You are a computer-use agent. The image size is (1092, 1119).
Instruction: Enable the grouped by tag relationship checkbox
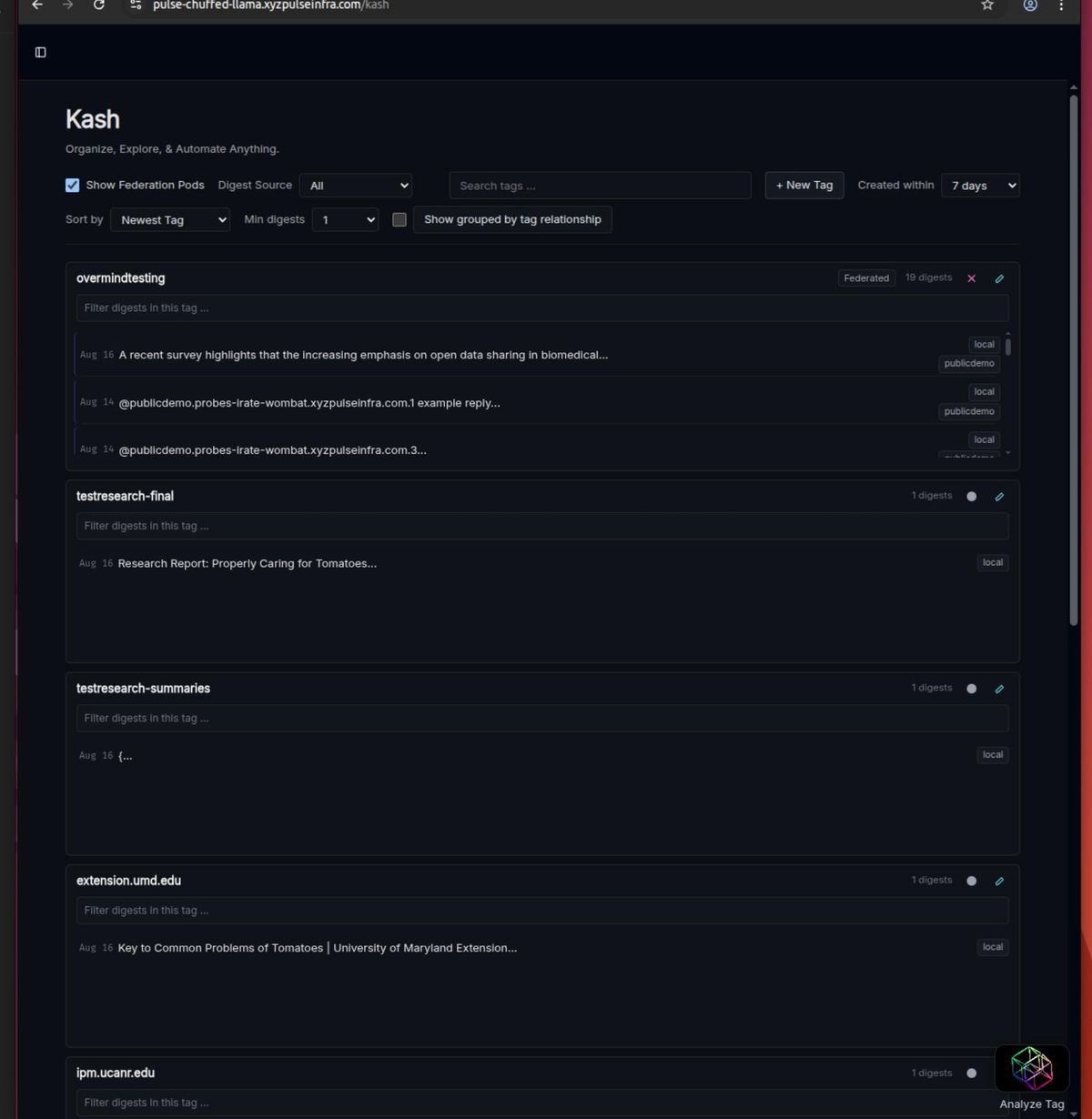(x=399, y=219)
